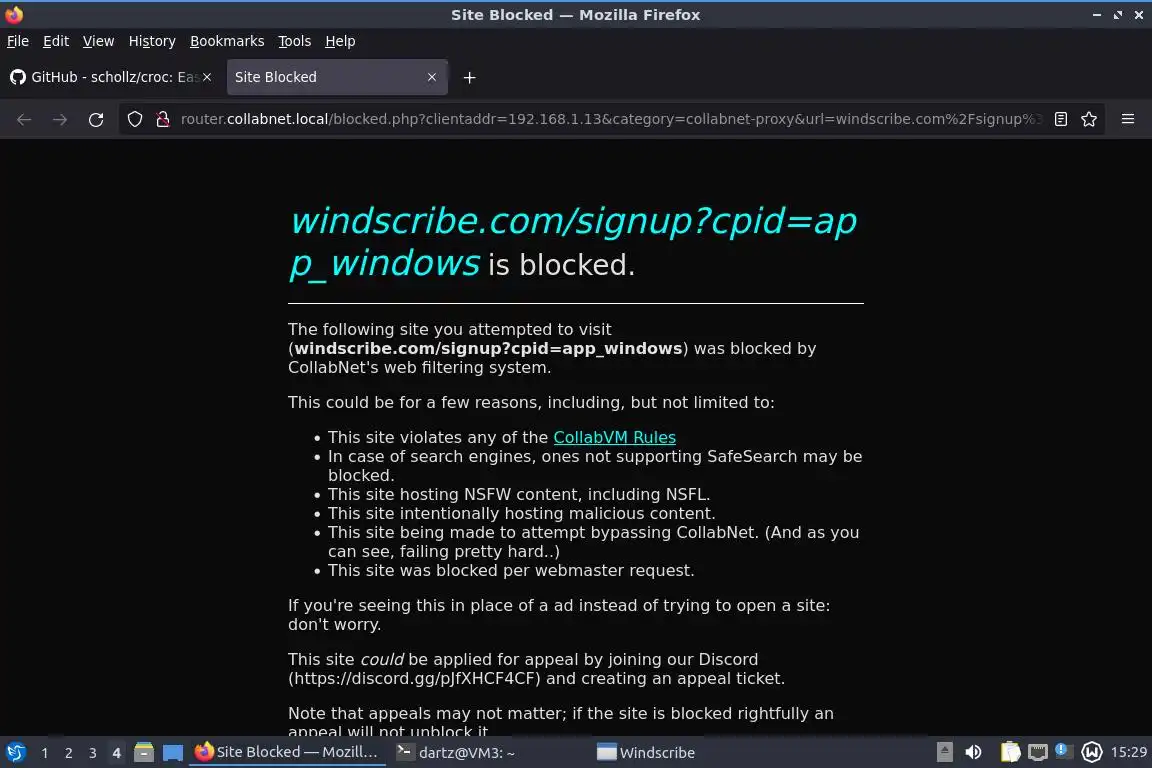Image resolution: width=1152 pixels, height=768 pixels.
Task: Open the Help menu
Action: point(340,41)
